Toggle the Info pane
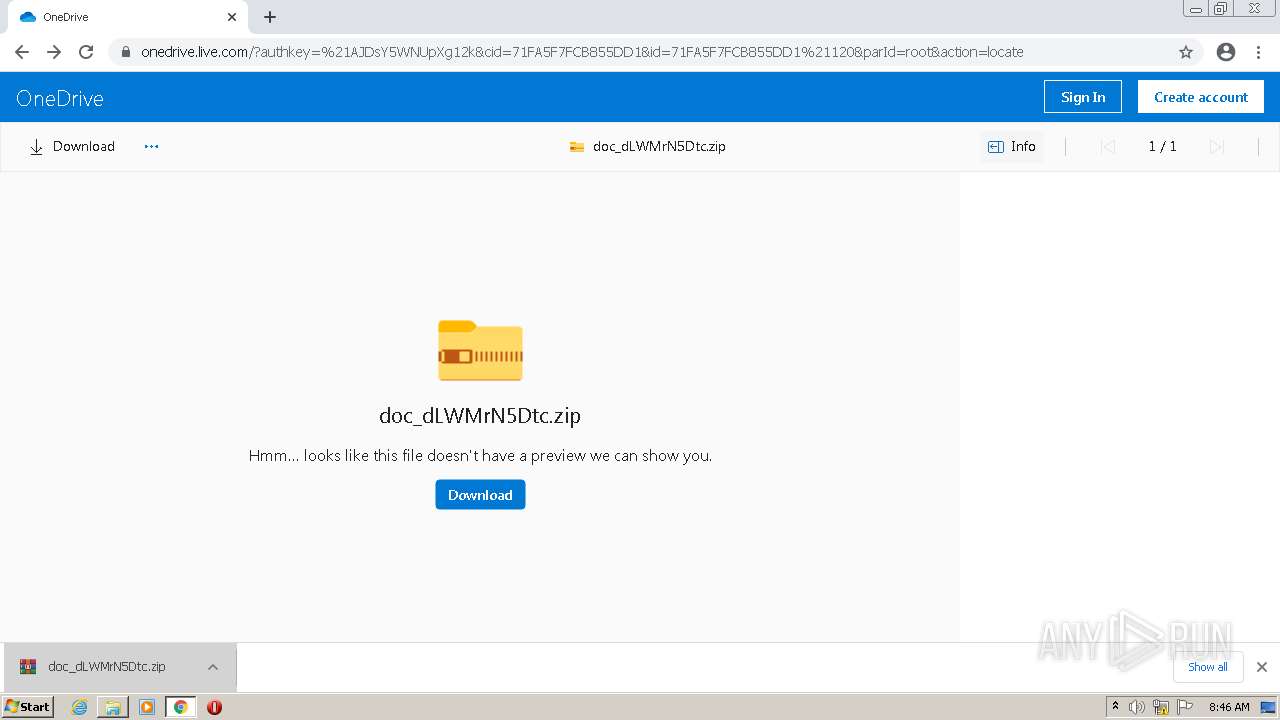This screenshot has height=720, width=1280. click(x=1012, y=146)
